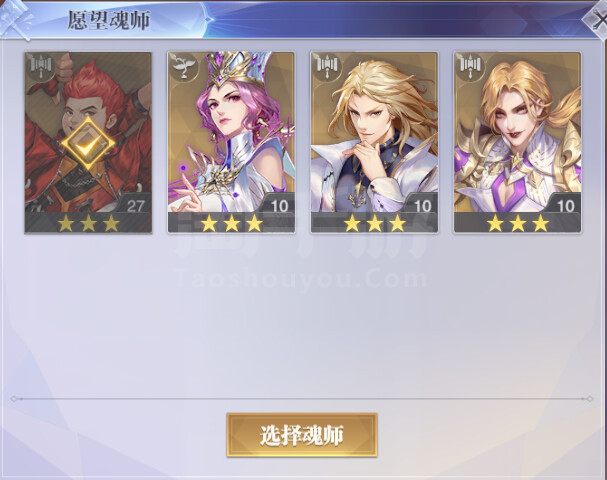
Task: Toggle the golden checkmark on the red-haired card
Action: tap(88, 144)
